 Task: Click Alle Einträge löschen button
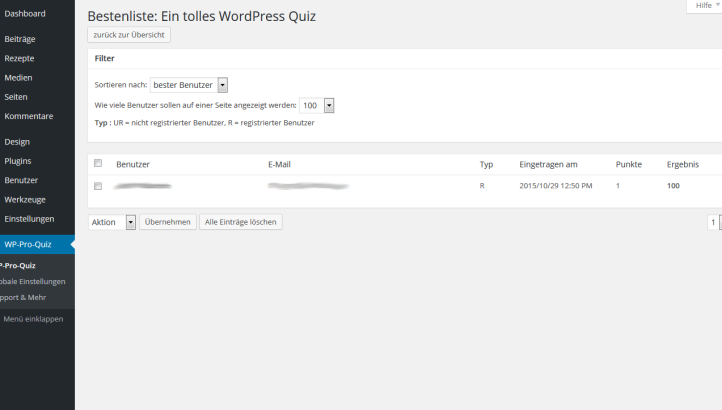click(x=240, y=222)
